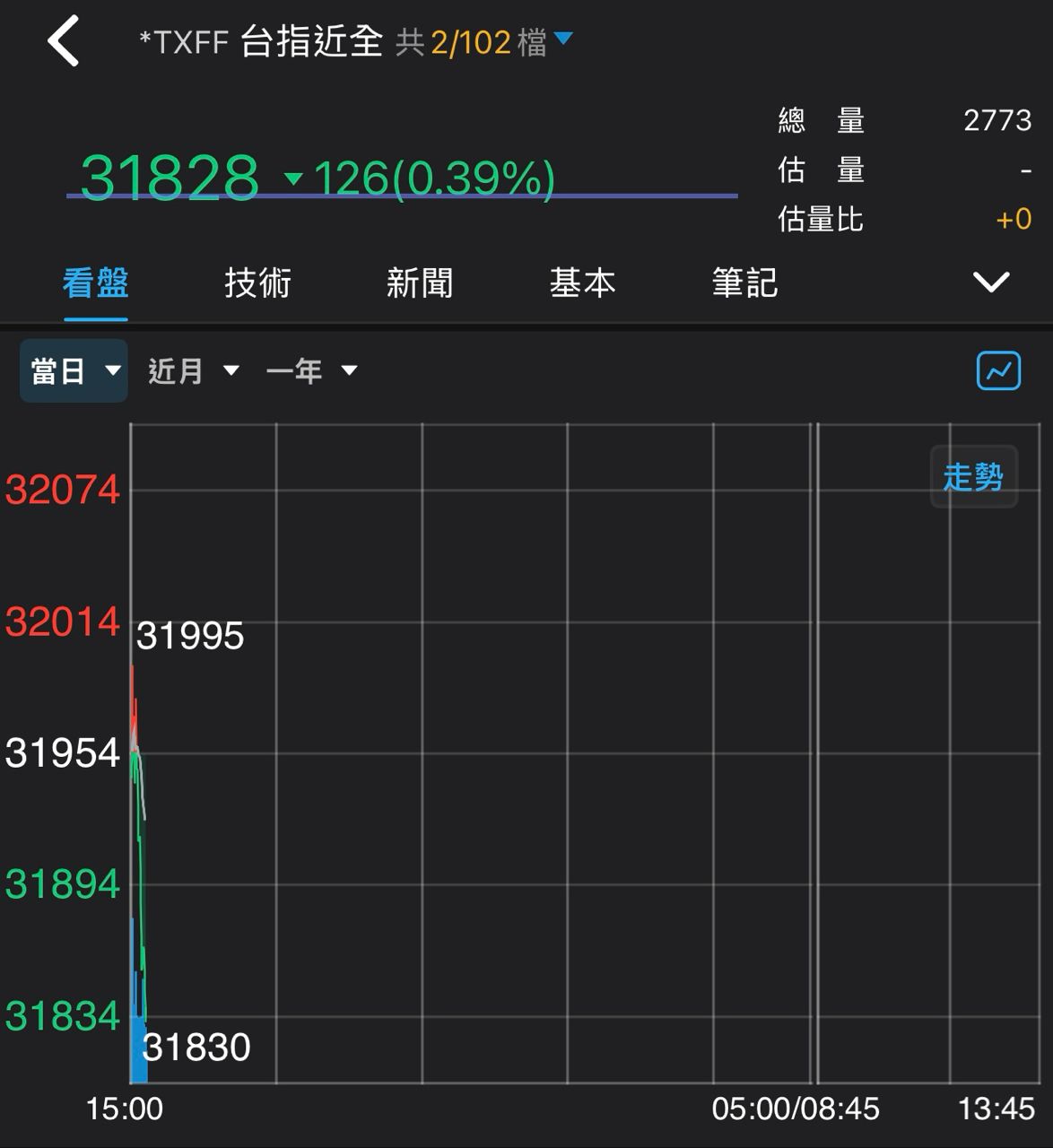Tap the *TXFF 台指近全 title
This screenshot has width=1053, height=1148.
pos(261,41)
